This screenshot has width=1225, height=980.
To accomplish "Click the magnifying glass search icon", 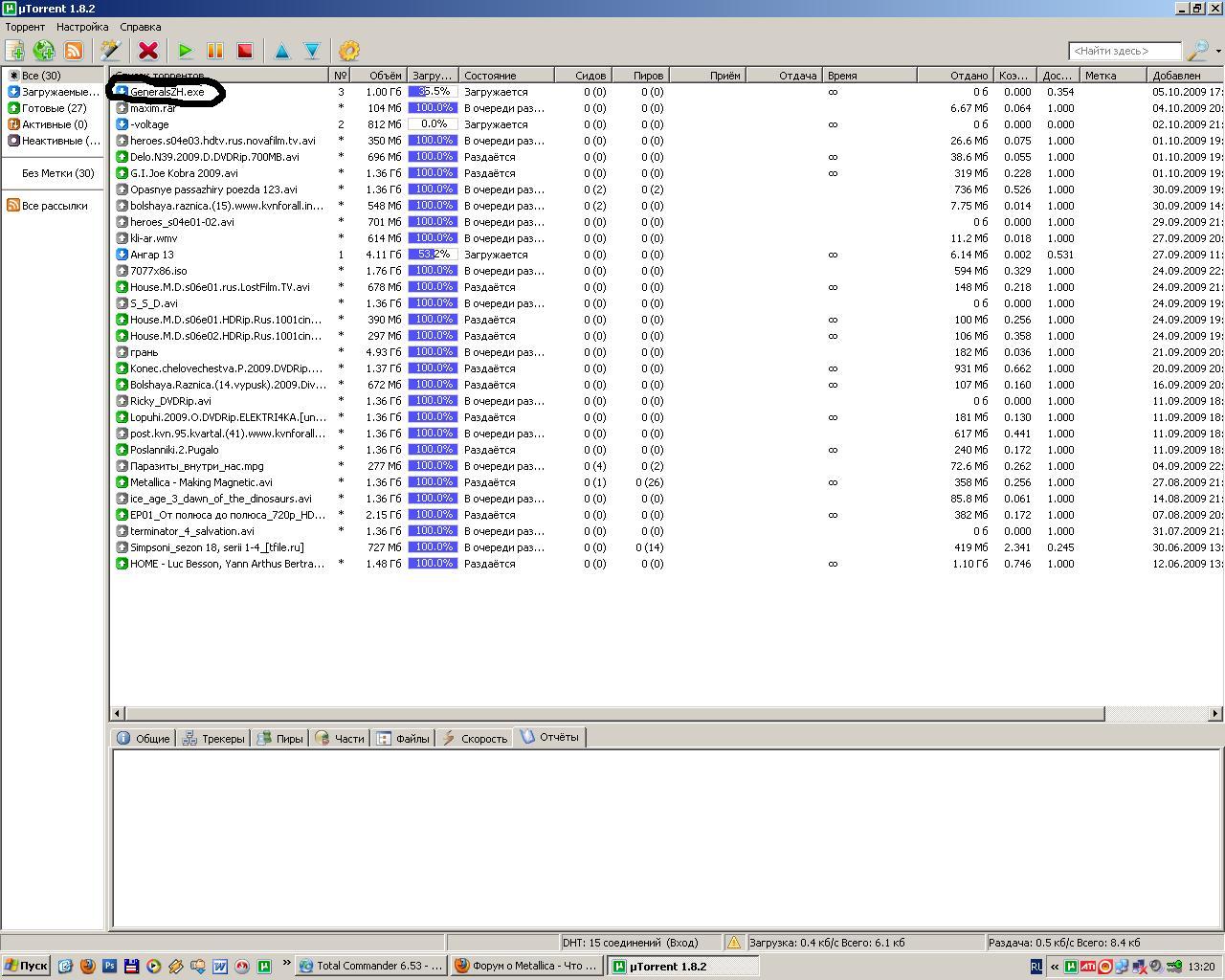I will [x=1196, y=51].
